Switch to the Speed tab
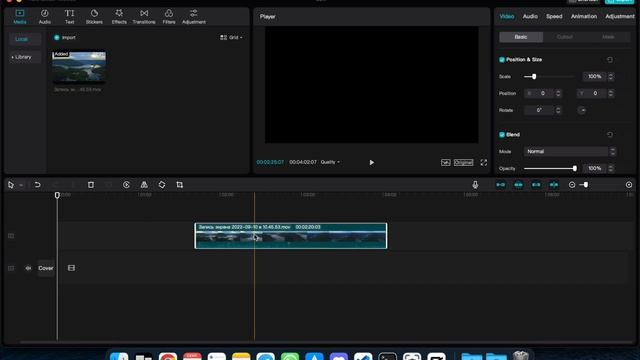 pos(554,16)
